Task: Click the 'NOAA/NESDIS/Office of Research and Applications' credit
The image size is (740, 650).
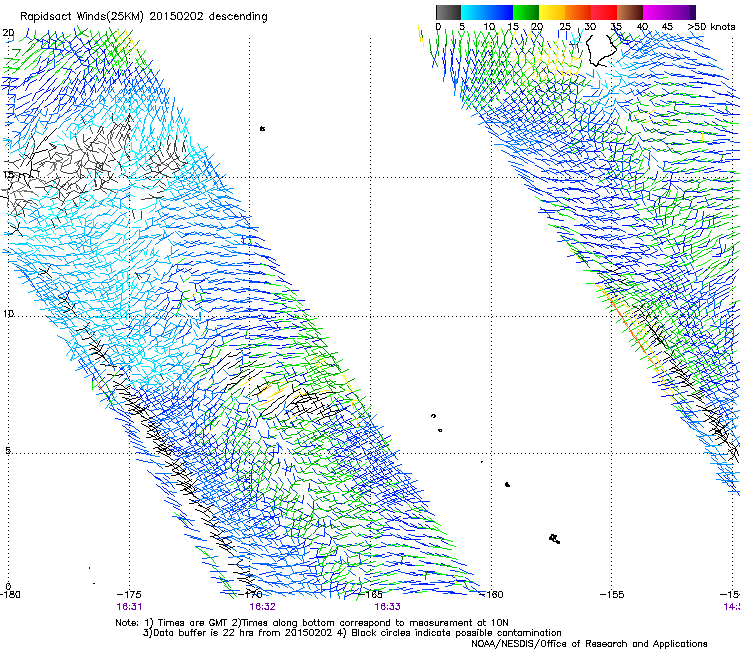Action: pos(589,644)
